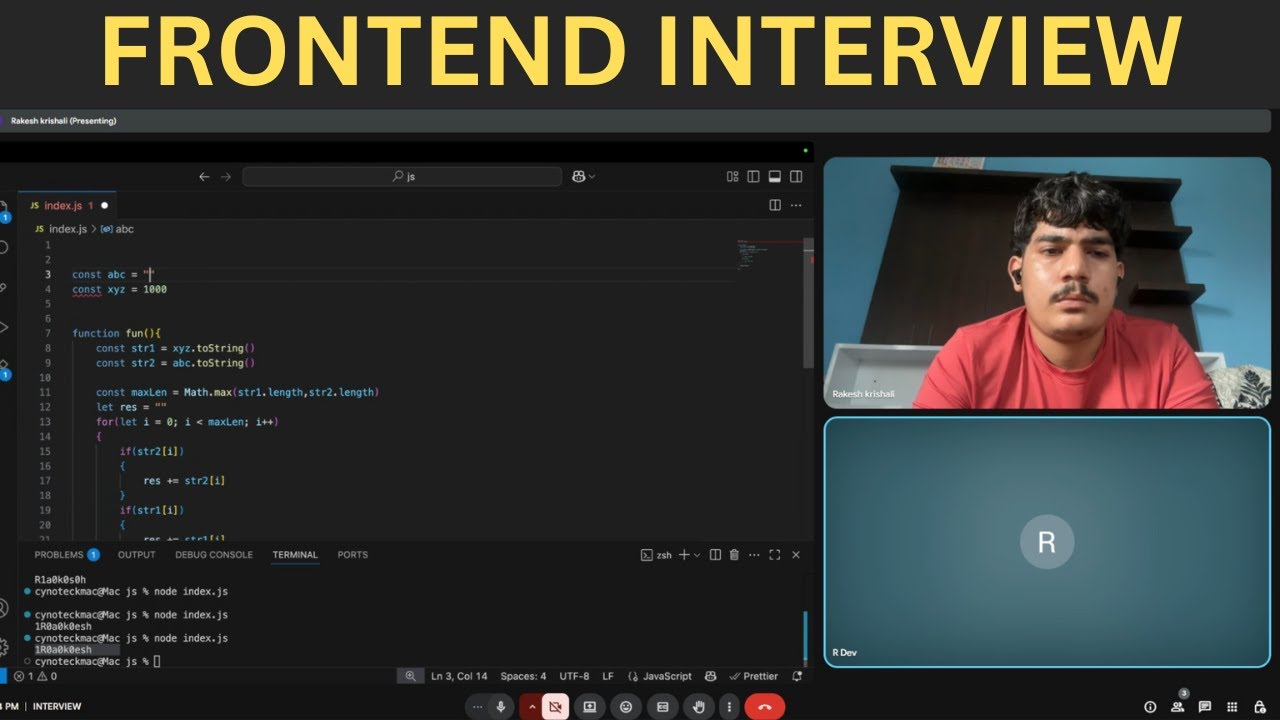Viewport: 1280px width, 720px height.
Task: Switch to the PORTS panel tab
Action: [x=353, y=554]
